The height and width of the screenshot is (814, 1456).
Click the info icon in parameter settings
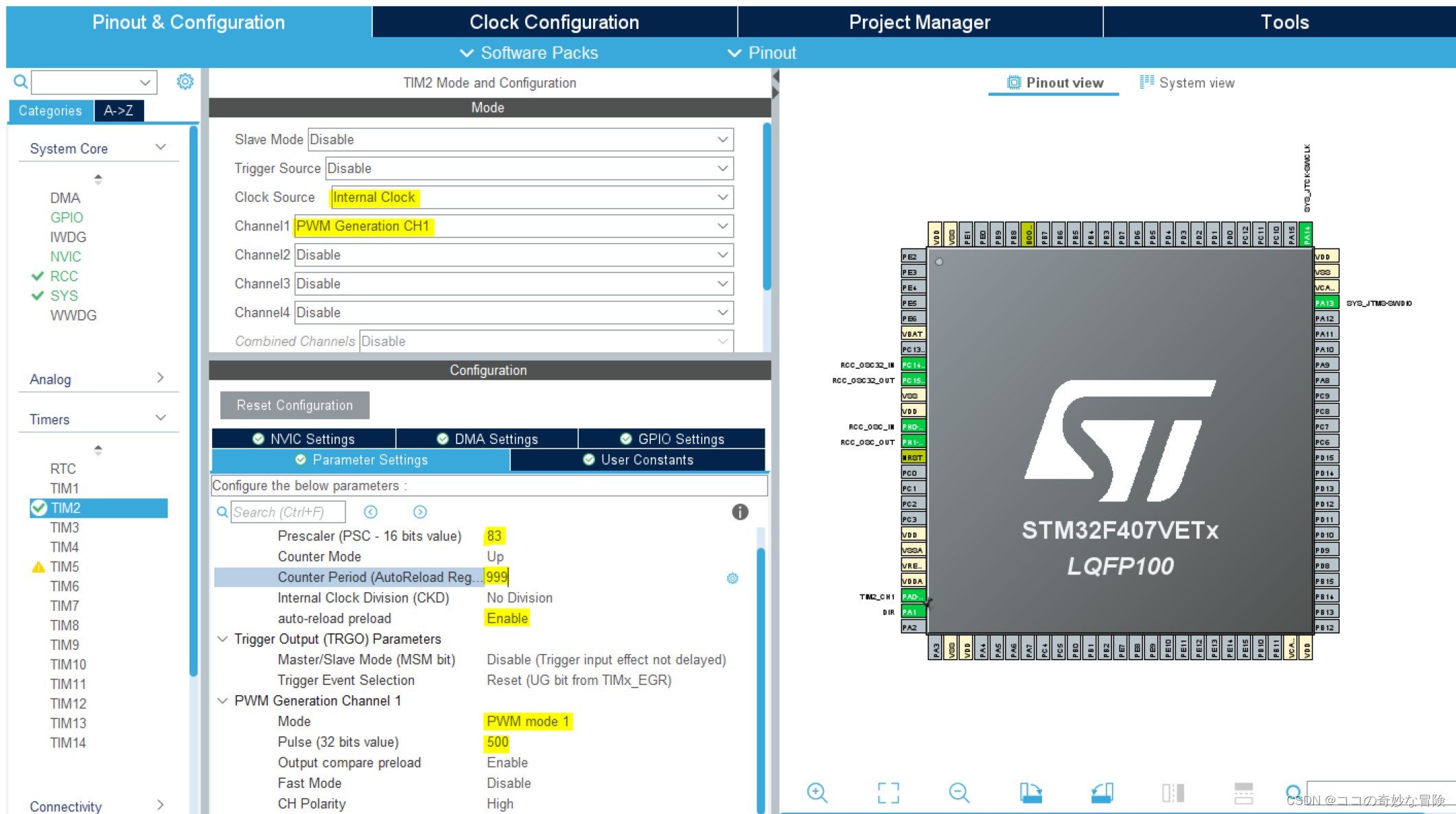[740, 512]
